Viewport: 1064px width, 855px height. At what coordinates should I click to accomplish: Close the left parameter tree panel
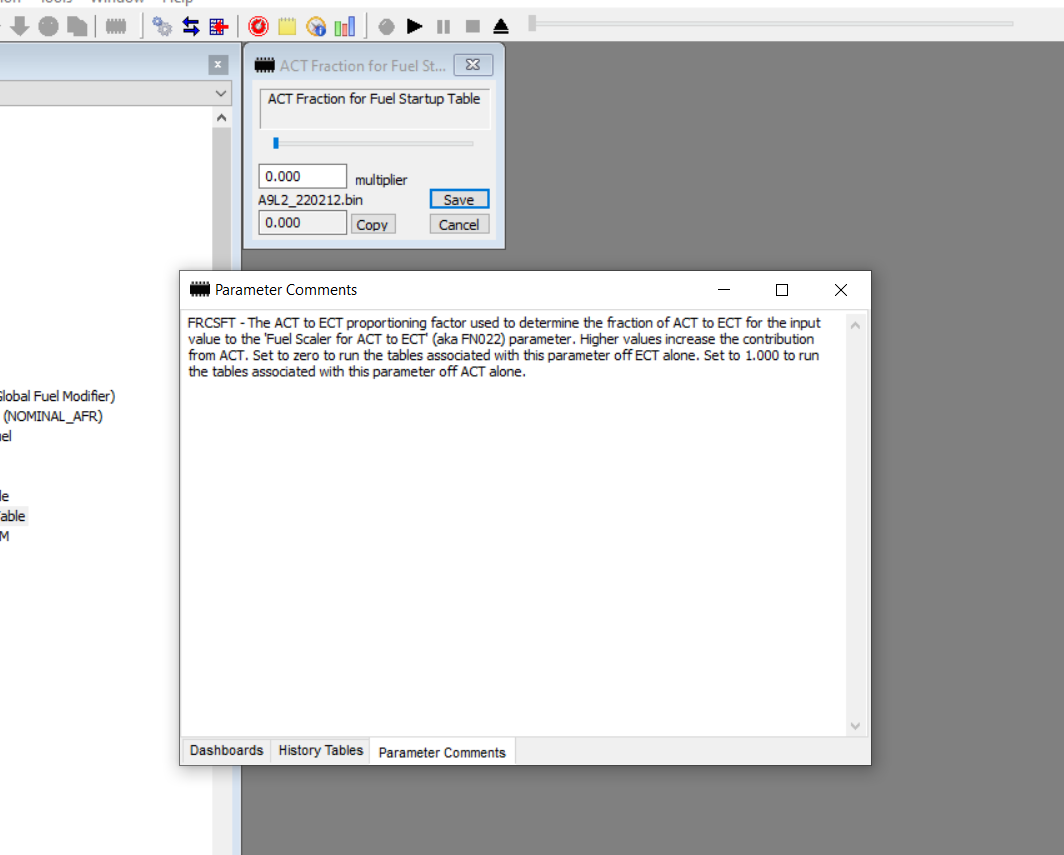218,65
